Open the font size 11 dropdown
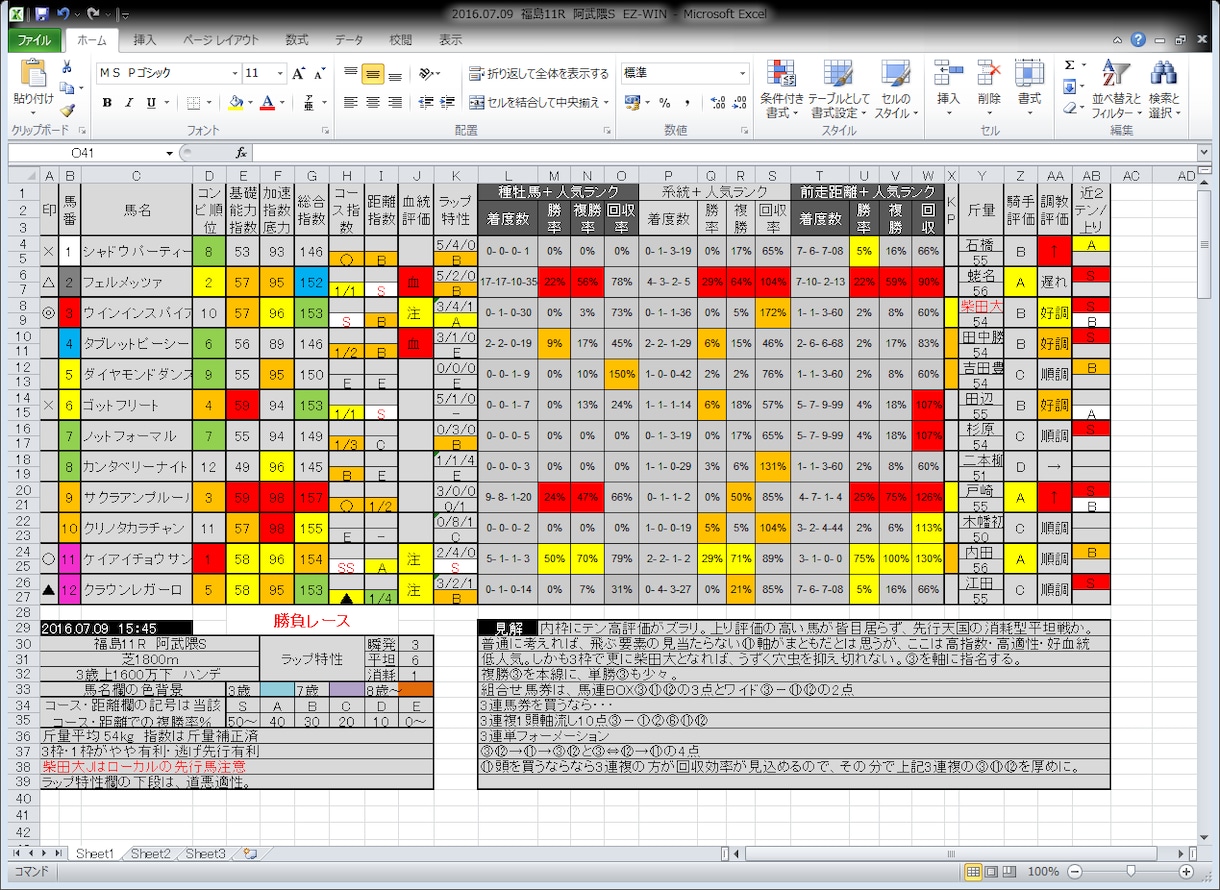This screenshot has width=1220, height=890. pos(279,74)
